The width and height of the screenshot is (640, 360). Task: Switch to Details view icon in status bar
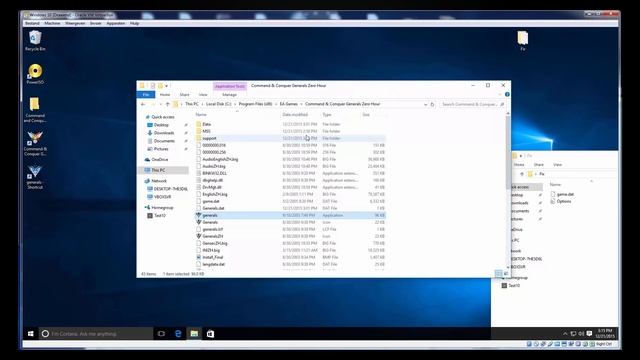point(498,273)
